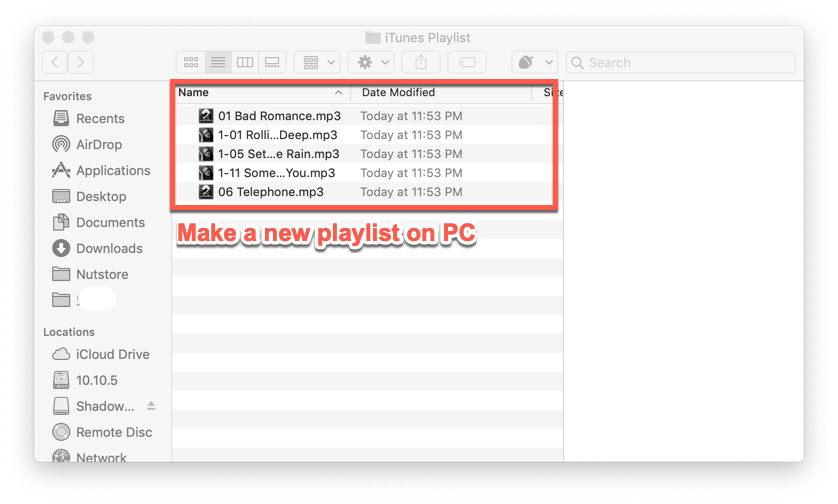This screenshot has height=504, width=838.
Task: Click the date of 06 Telephone.mp3
Action: (x=411, y=192)
